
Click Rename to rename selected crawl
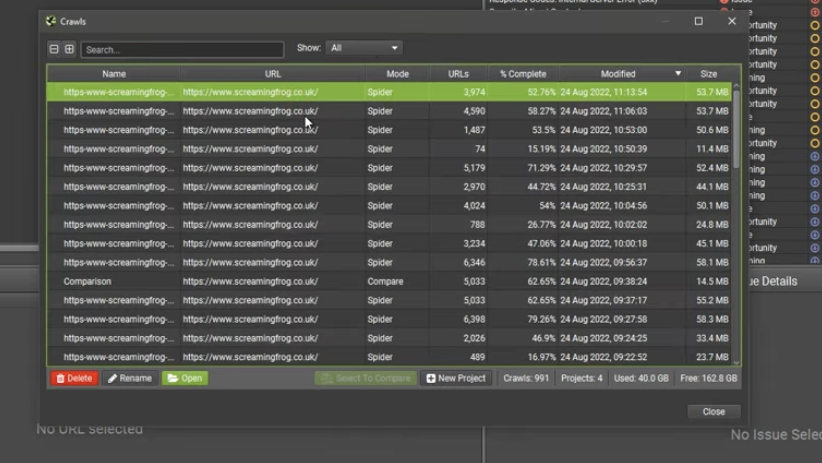130,378
